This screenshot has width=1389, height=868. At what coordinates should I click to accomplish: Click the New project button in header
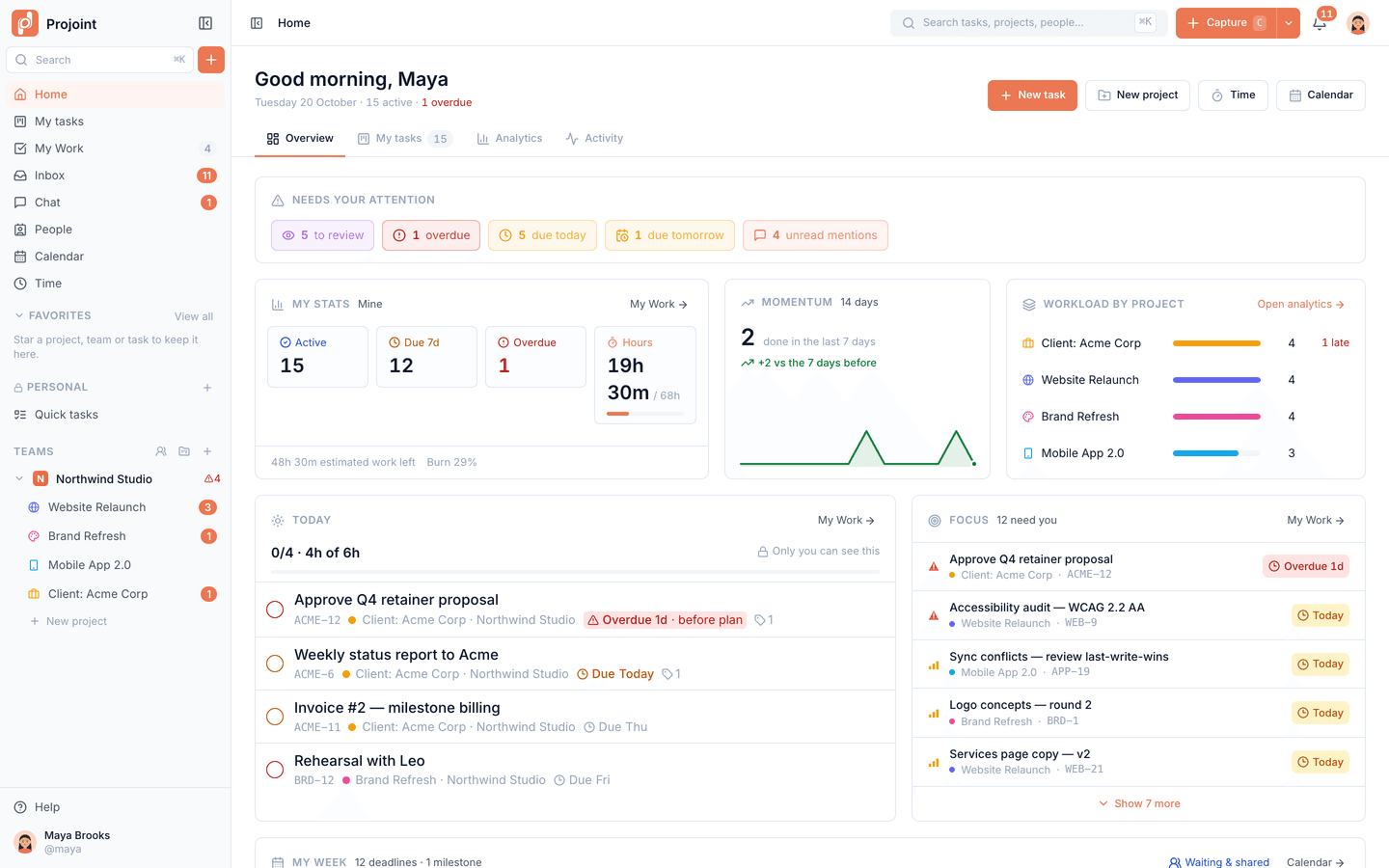[1137, 95]
